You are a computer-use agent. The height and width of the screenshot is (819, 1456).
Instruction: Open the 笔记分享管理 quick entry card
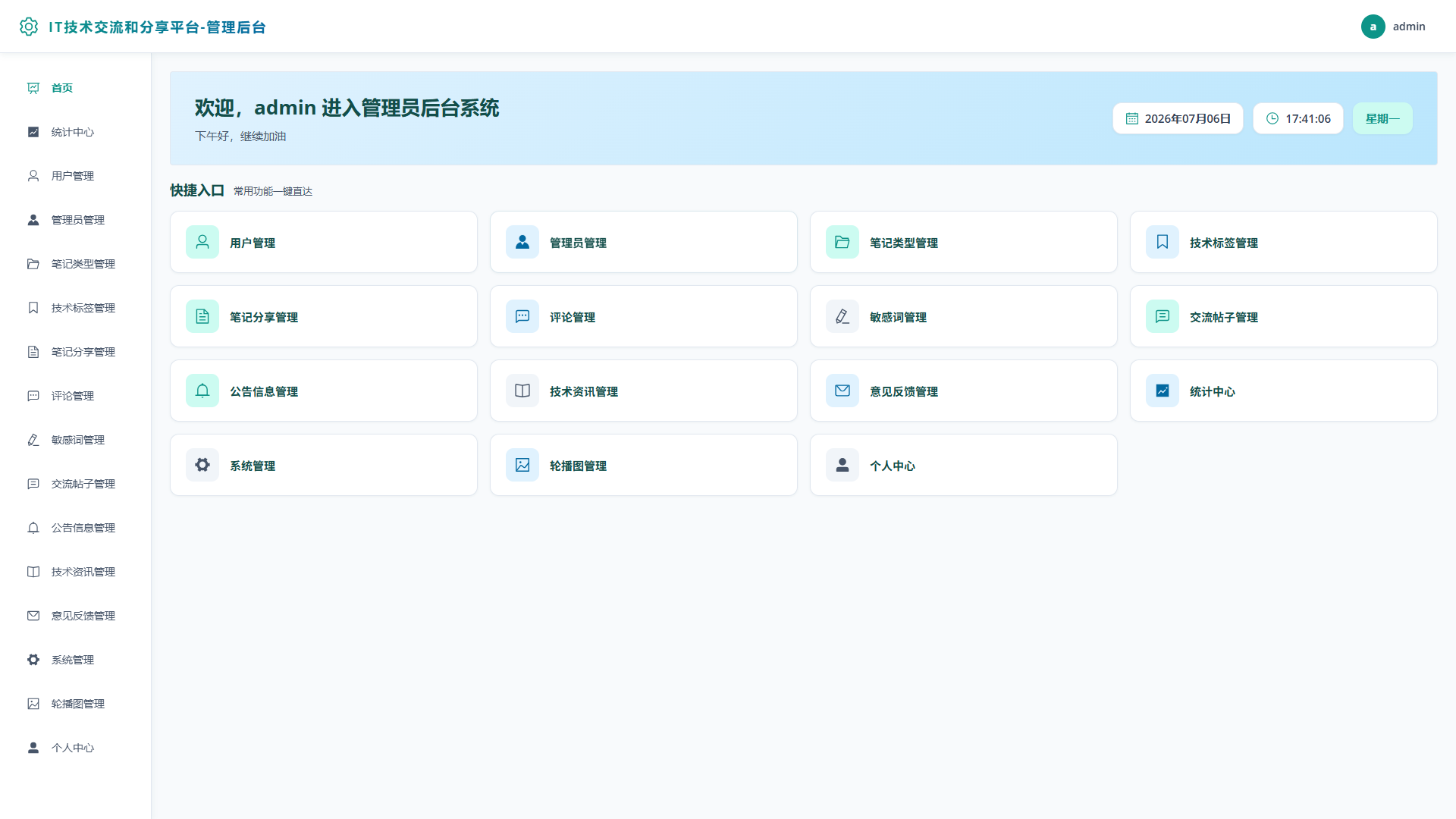click(x=324, y=316)
